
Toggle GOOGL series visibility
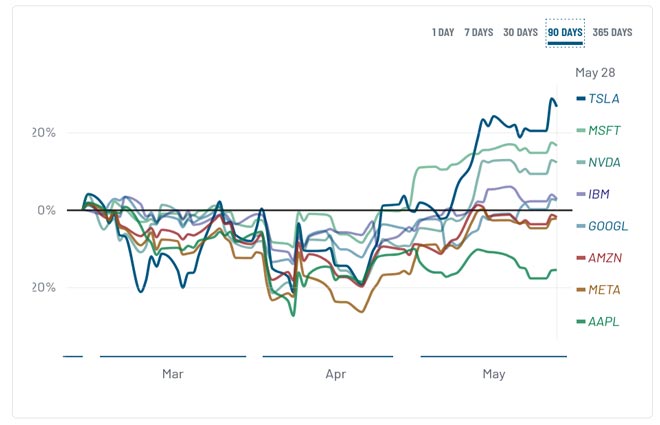tap(607, 226)
